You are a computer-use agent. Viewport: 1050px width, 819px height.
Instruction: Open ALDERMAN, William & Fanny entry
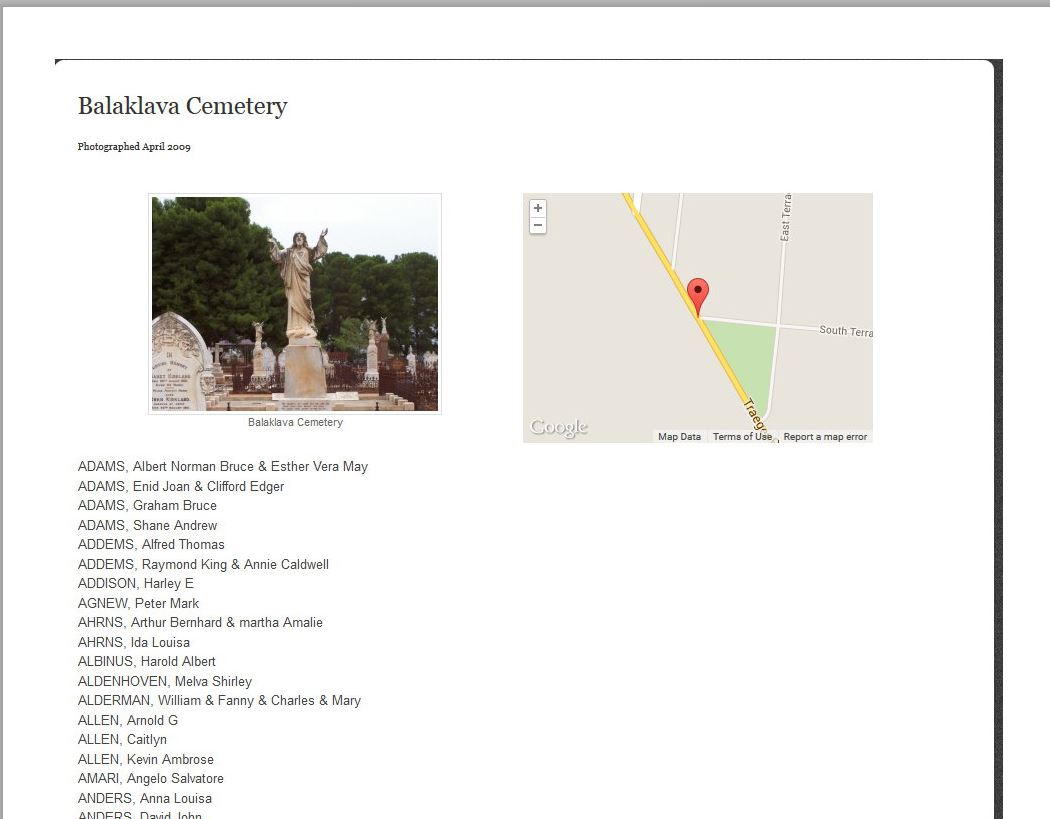pyautogui.click(x=219, y=700)
